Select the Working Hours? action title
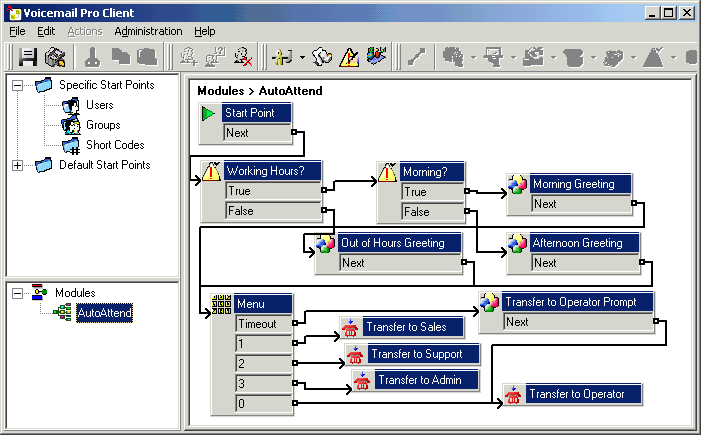The height and width of the screenshot is (435, 701). click(x=272, y=171)
